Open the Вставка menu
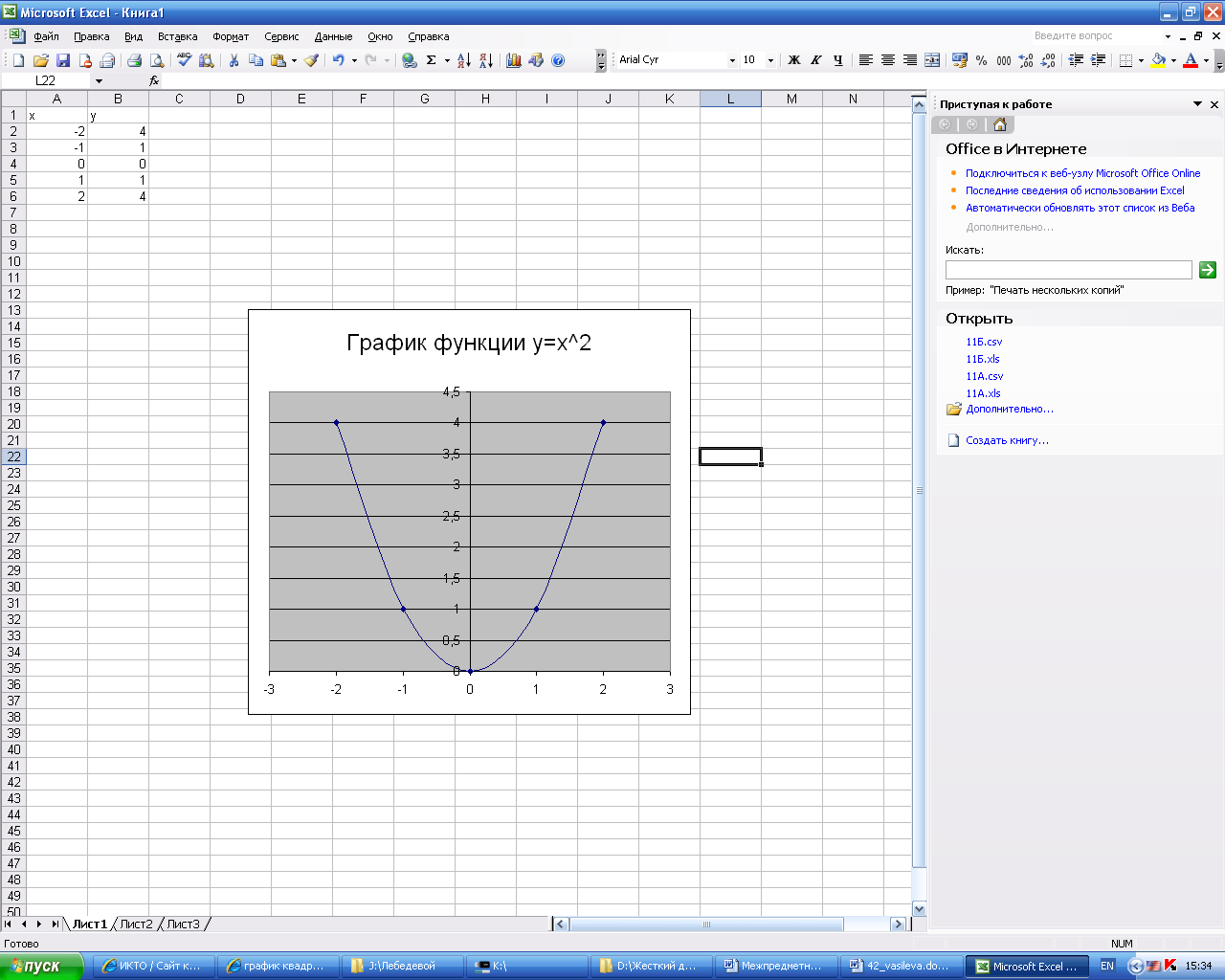The image size is (1225, 980). [x=177, y=36]
